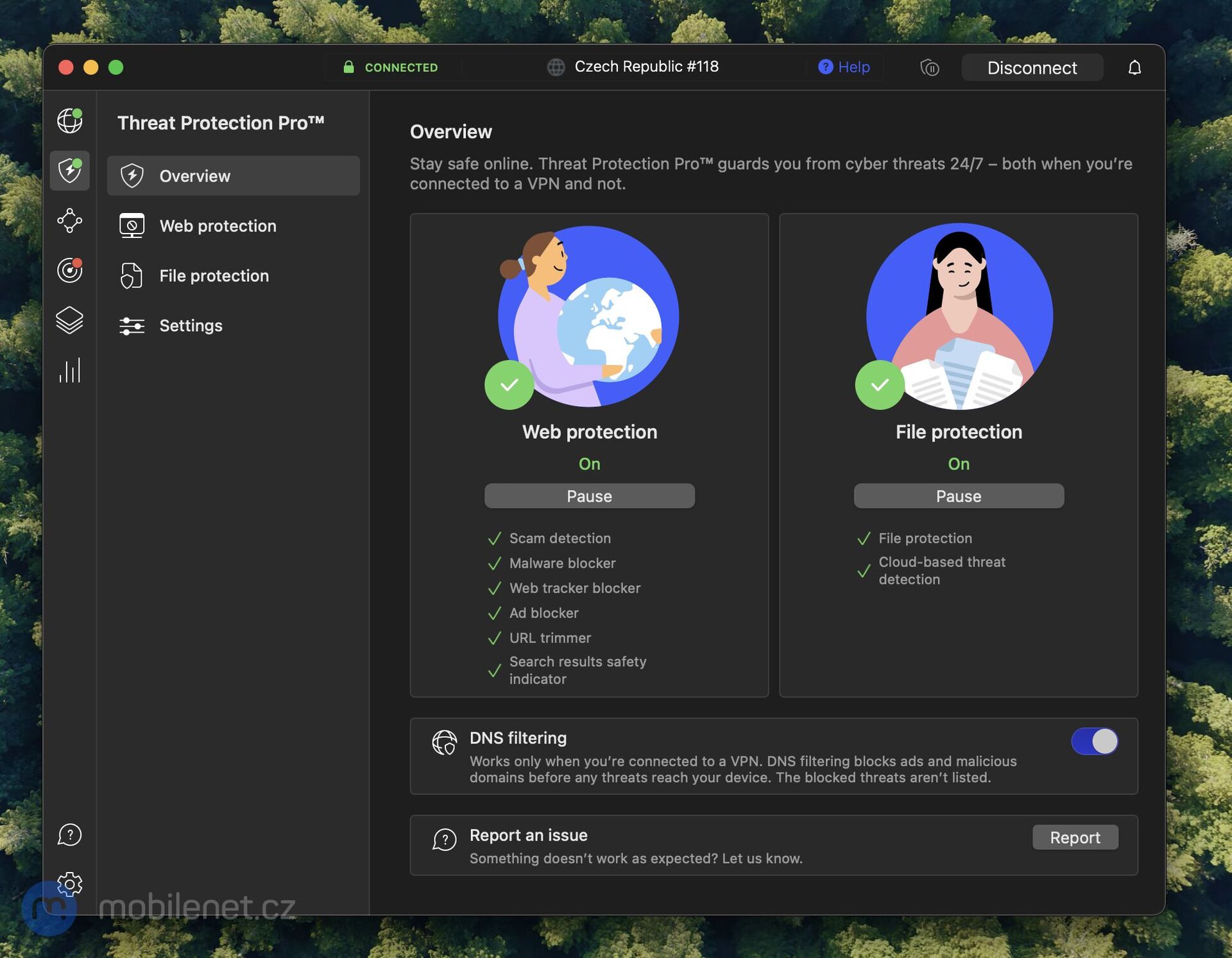1232x958 pixels.
Task: Pause Web protection
Action: point(588,495)
